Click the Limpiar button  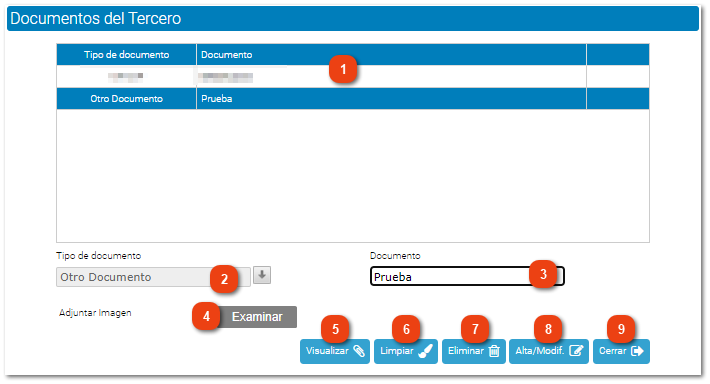point(406,351)
